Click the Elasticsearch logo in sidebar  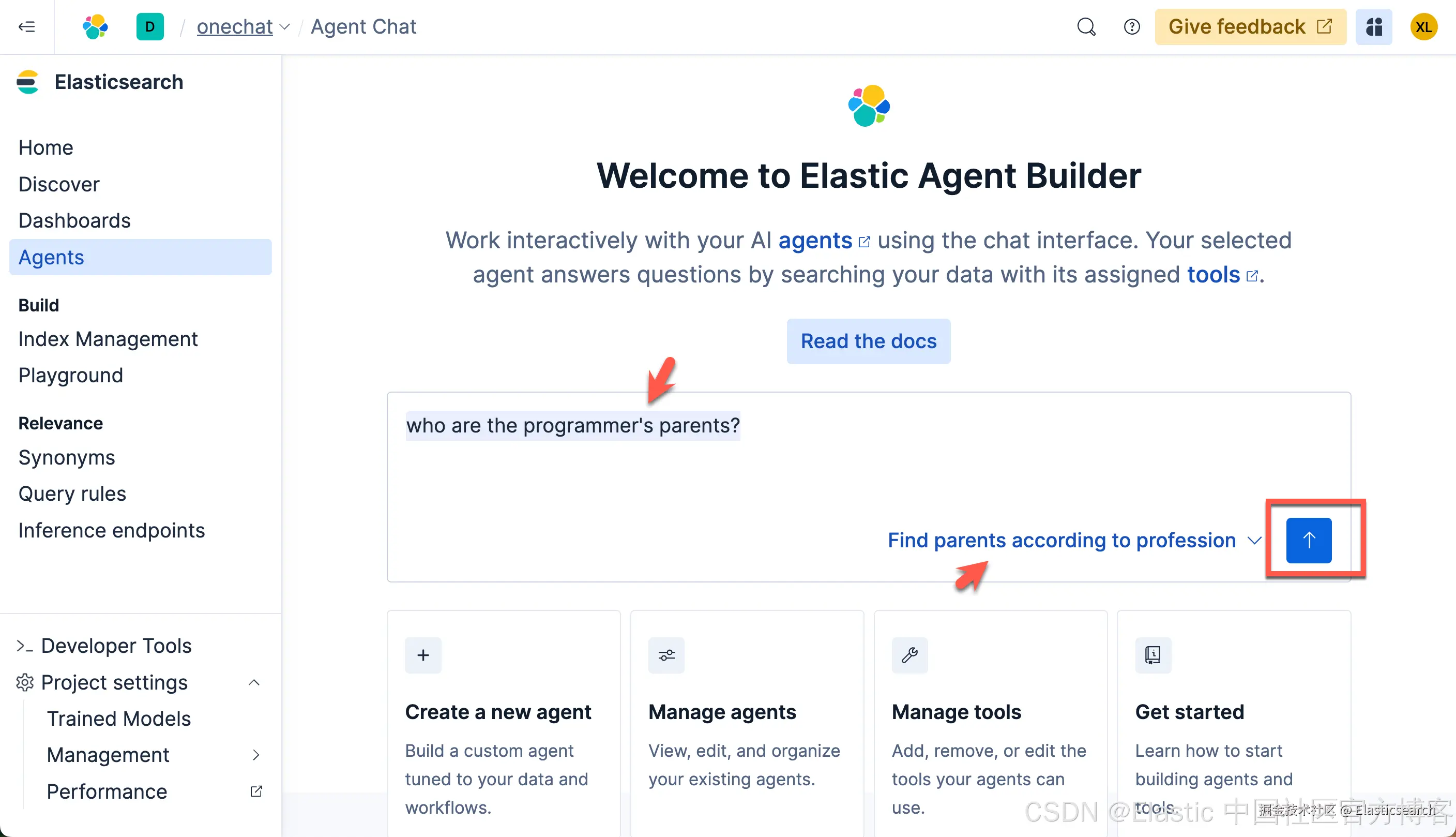click(x=27, y=82)
